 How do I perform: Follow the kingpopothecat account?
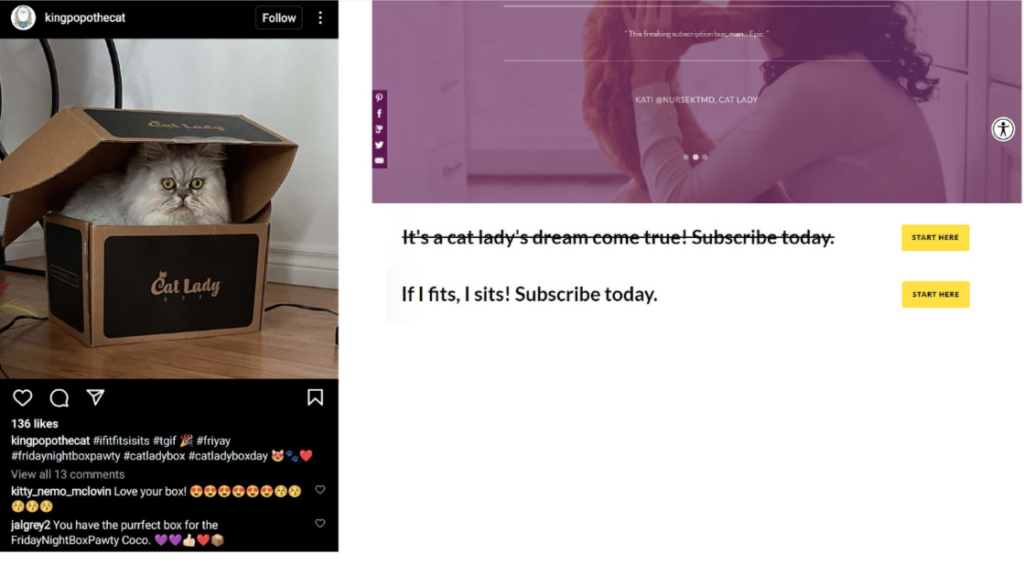click(279, 18)
